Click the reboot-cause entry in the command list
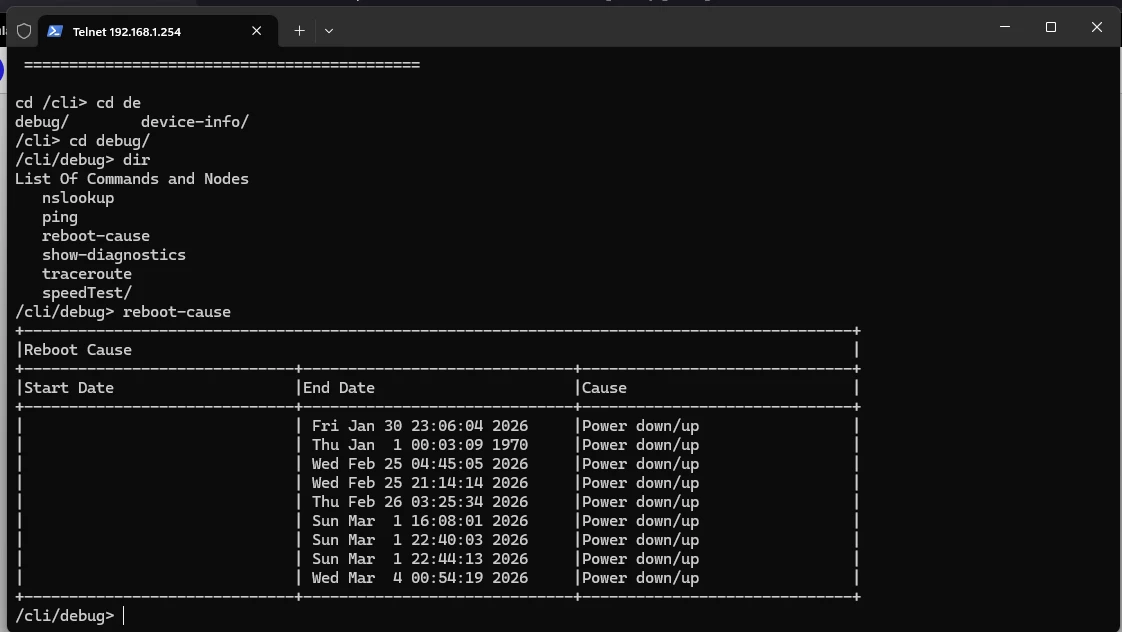This screenshot has height=632, width=1122. click(x=96, y=235)
